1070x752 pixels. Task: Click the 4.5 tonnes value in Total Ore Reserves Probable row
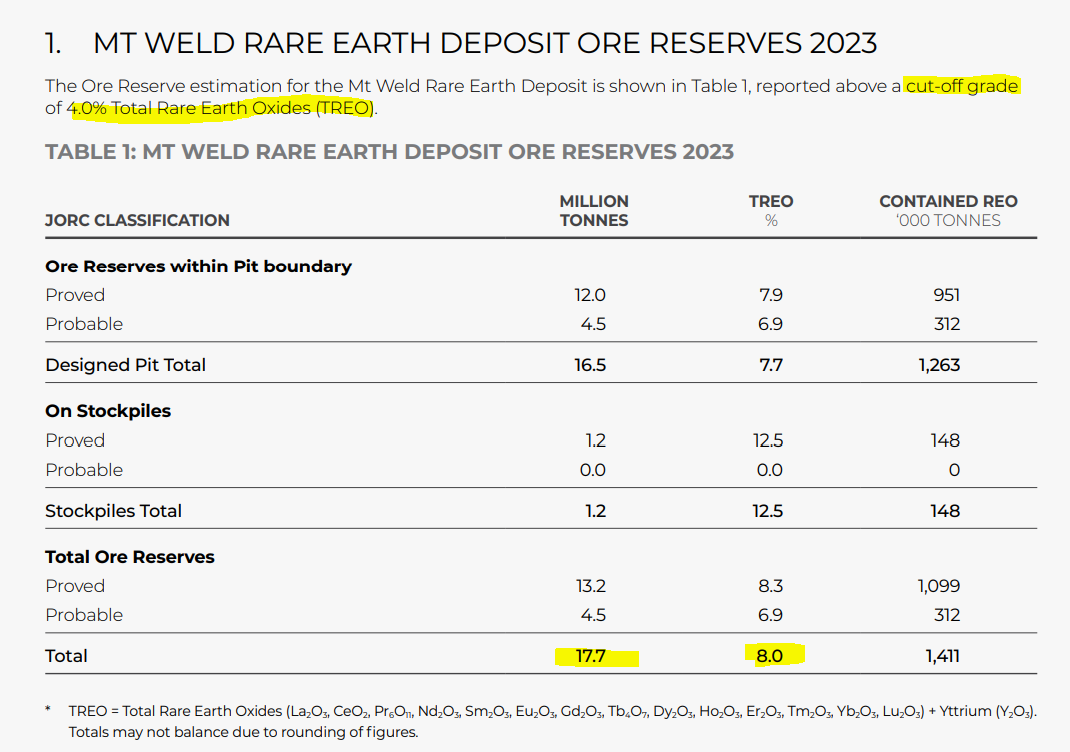(593, 615)
